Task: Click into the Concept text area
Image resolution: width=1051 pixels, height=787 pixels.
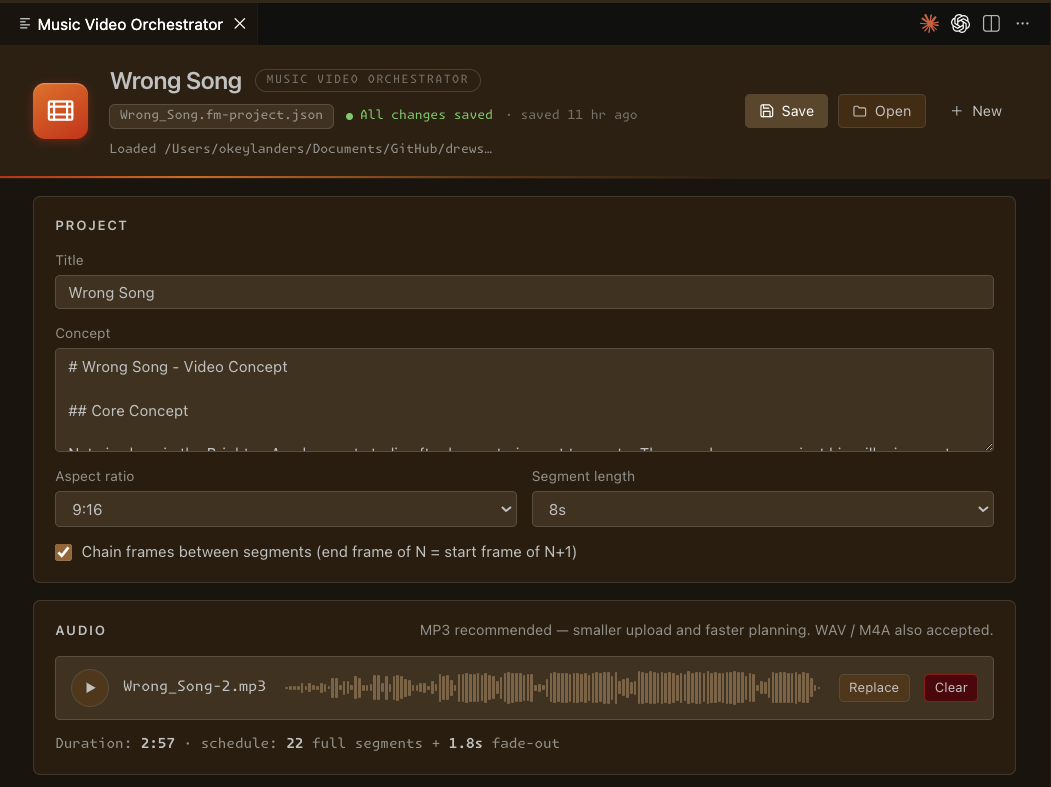Action: [524, 400]
